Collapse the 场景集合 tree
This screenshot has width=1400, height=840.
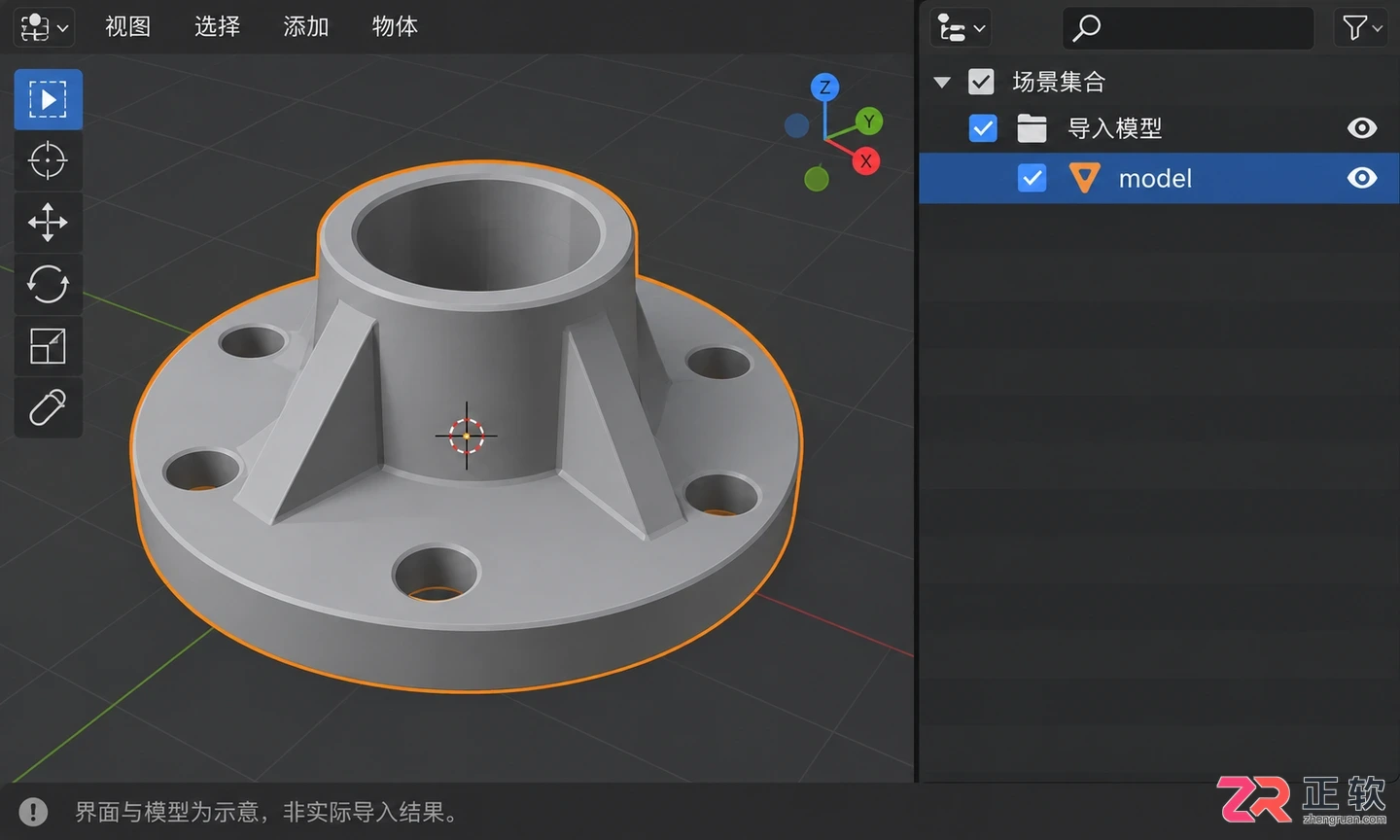pos(941,82)
